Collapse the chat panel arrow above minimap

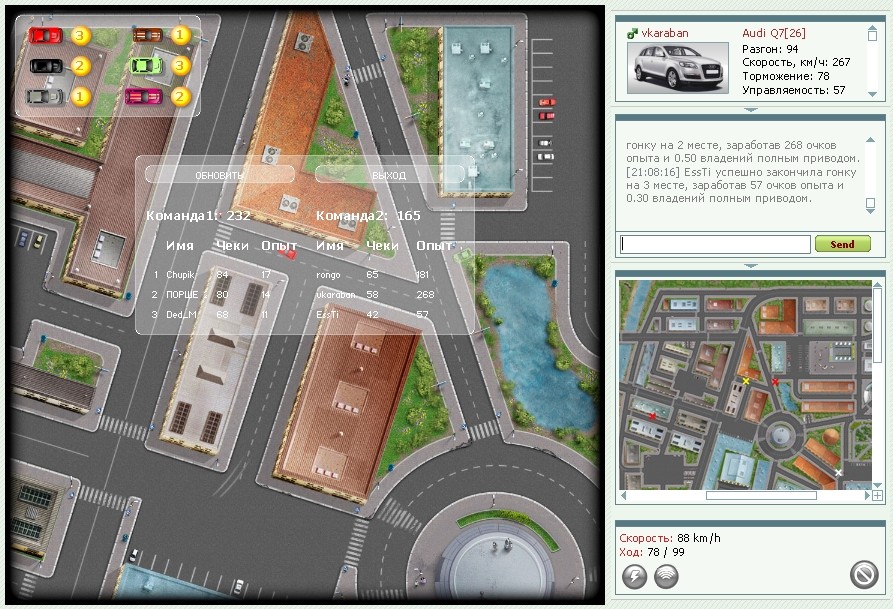751,265
